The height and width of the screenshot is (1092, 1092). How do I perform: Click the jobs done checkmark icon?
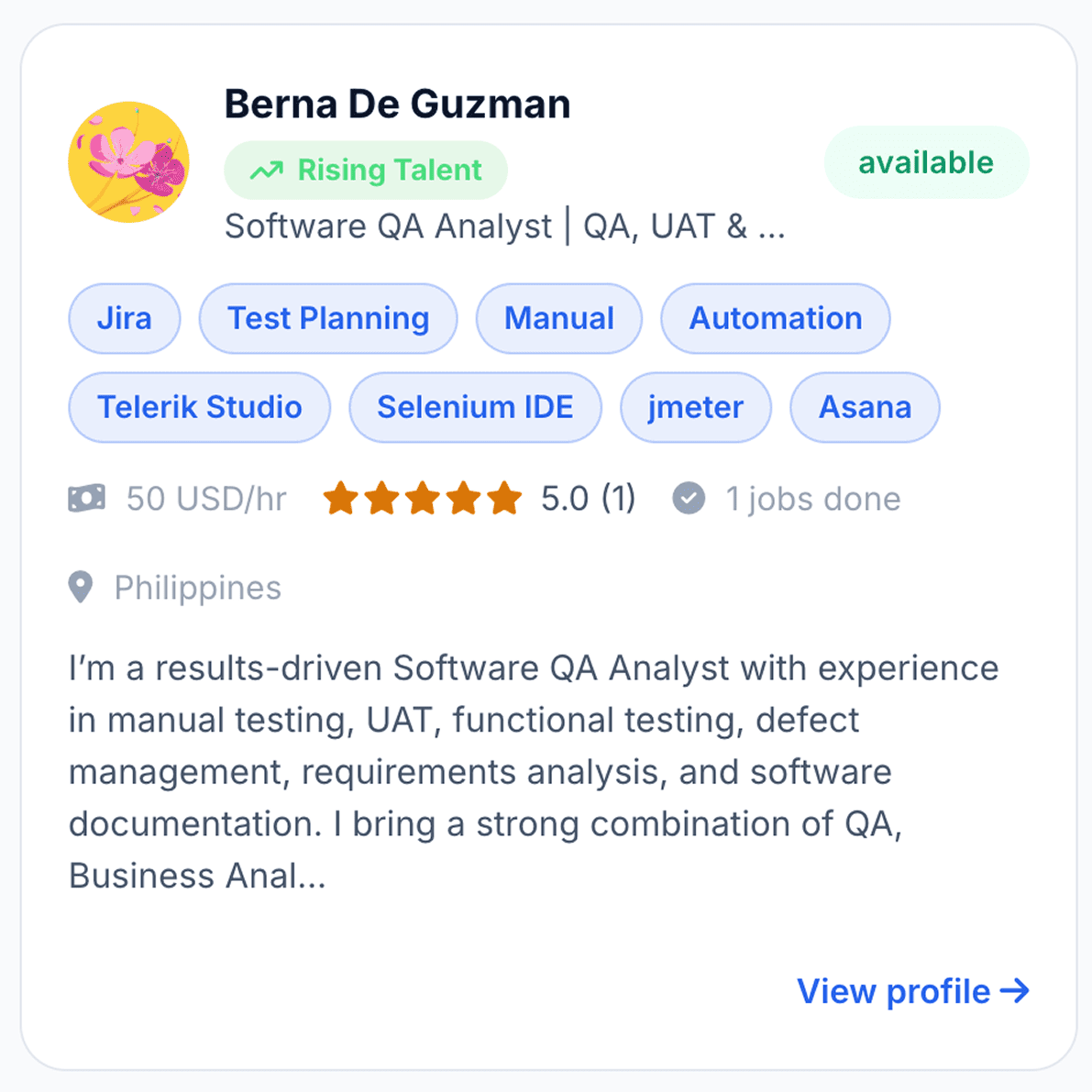pyautogui.click(x=689, y=499)
